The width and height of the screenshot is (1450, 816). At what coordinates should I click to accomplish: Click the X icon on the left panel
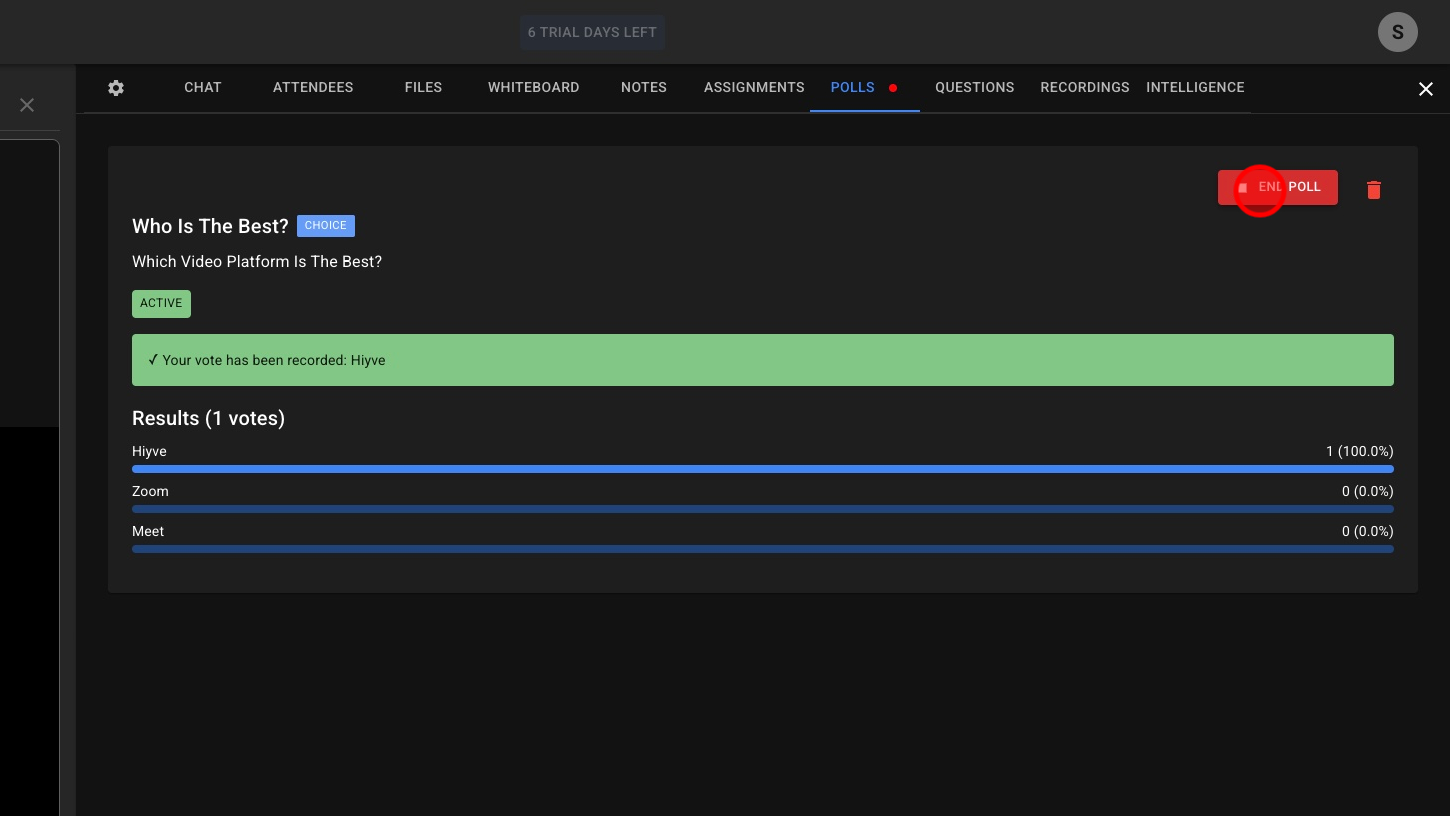[x=27, y=105]
